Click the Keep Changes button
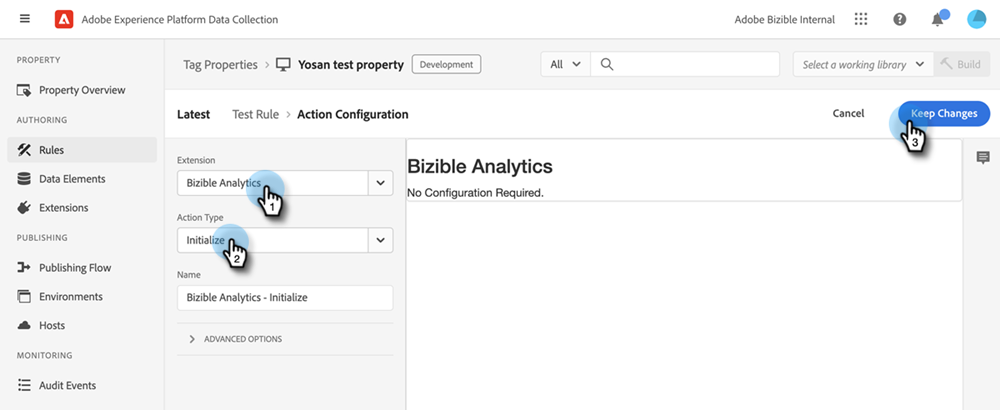 (944, 113)
